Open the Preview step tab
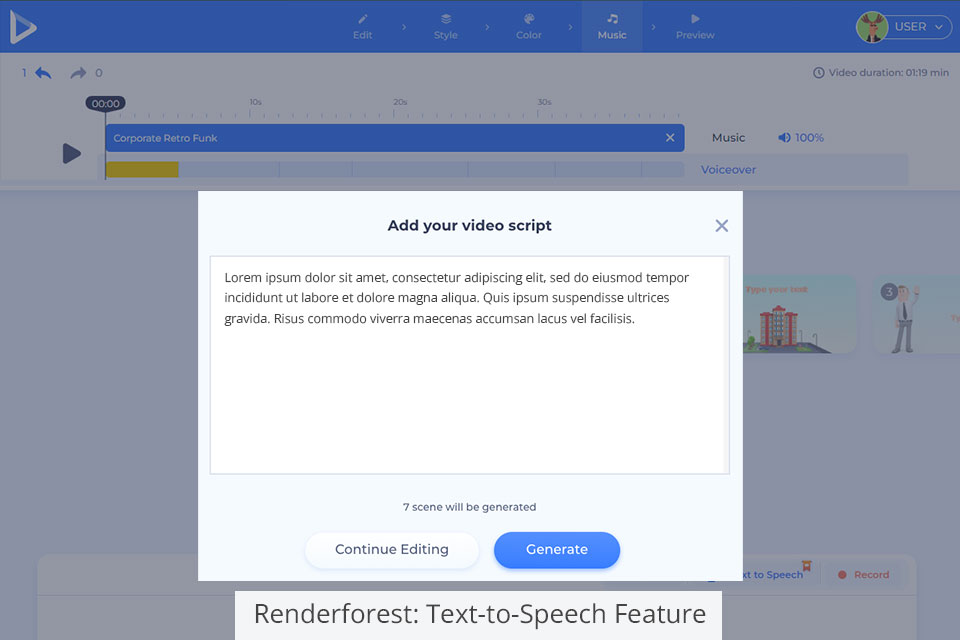This screenshot has height=640, width=960. (695, 27)
